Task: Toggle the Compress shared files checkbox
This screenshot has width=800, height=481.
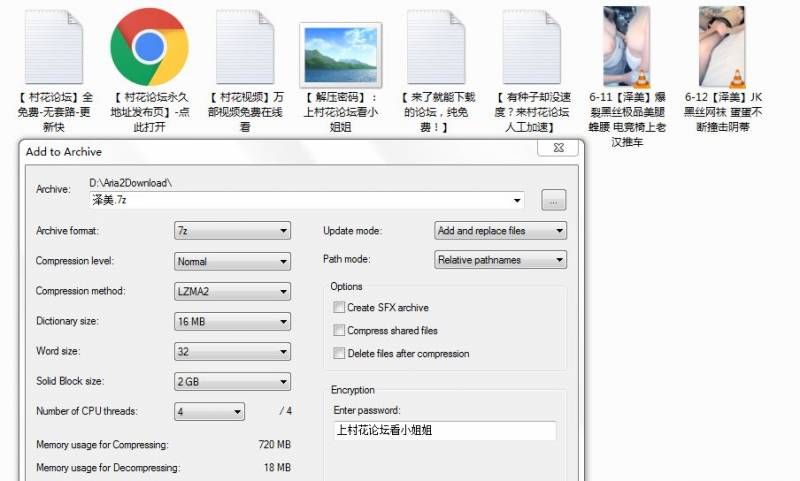Action: (340, 331)
